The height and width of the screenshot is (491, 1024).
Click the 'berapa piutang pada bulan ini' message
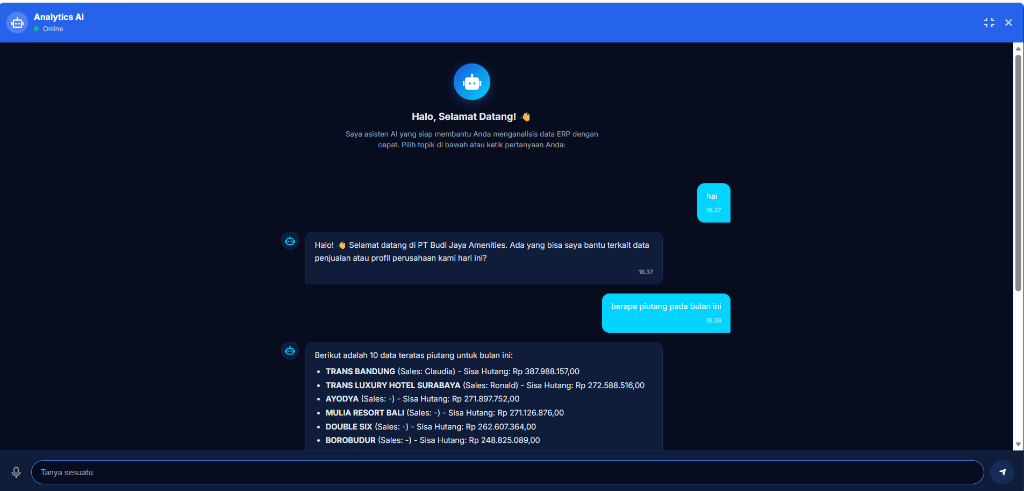click(666, 313)
